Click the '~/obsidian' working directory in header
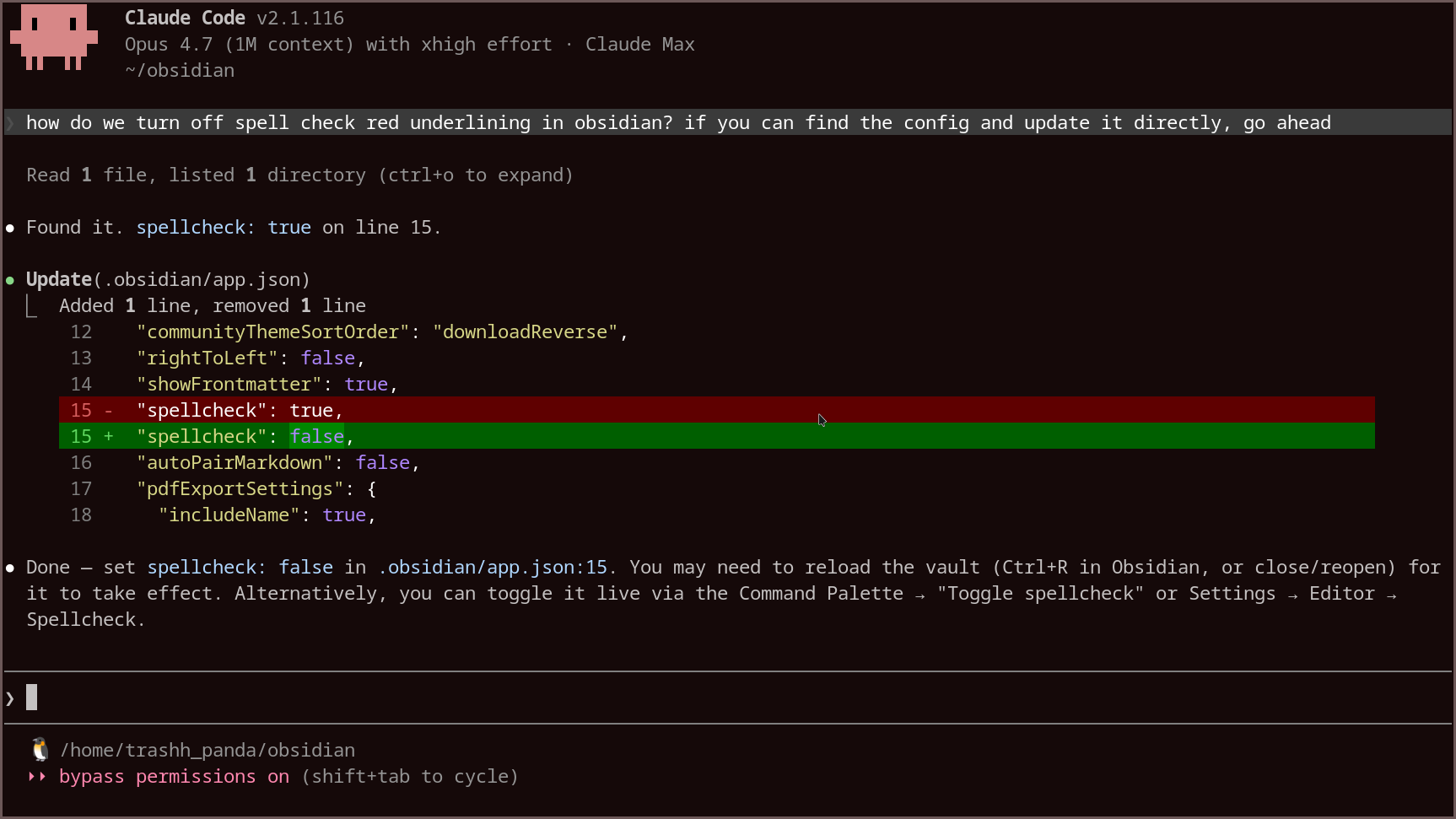 180,70
